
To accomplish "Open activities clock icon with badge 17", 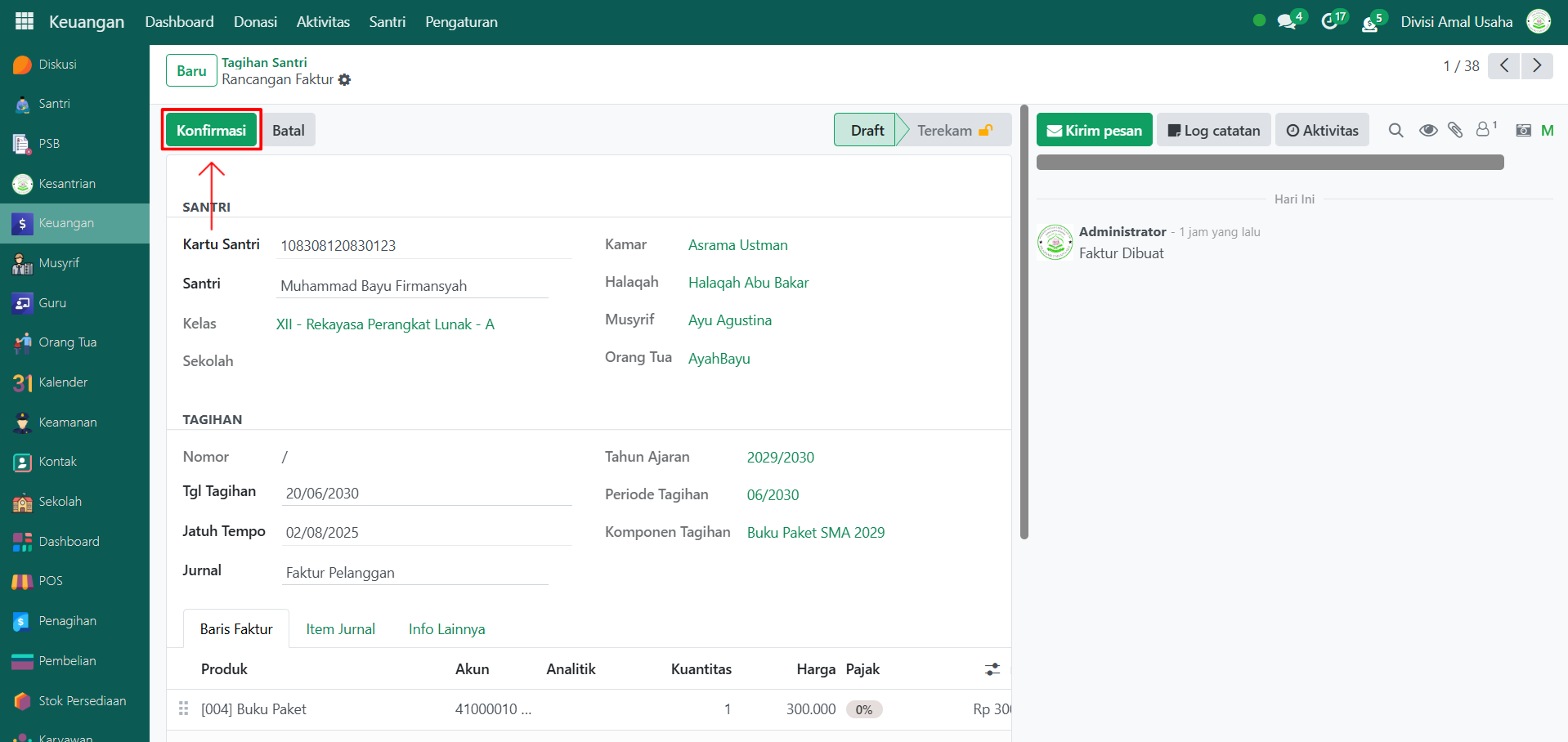I will coord(1330,21).
